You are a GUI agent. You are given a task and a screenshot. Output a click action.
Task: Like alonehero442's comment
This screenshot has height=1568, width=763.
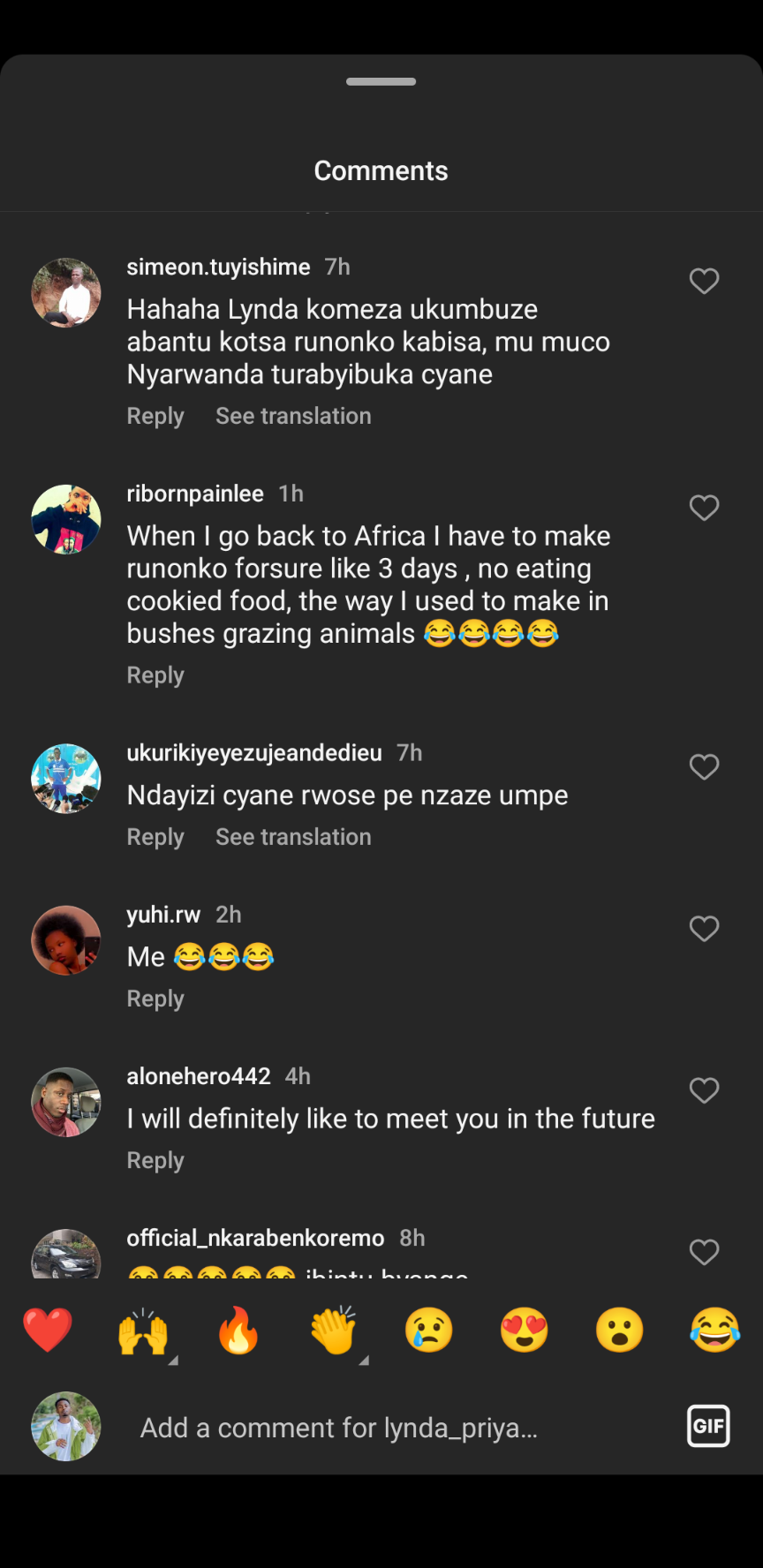coord(704,1091)
